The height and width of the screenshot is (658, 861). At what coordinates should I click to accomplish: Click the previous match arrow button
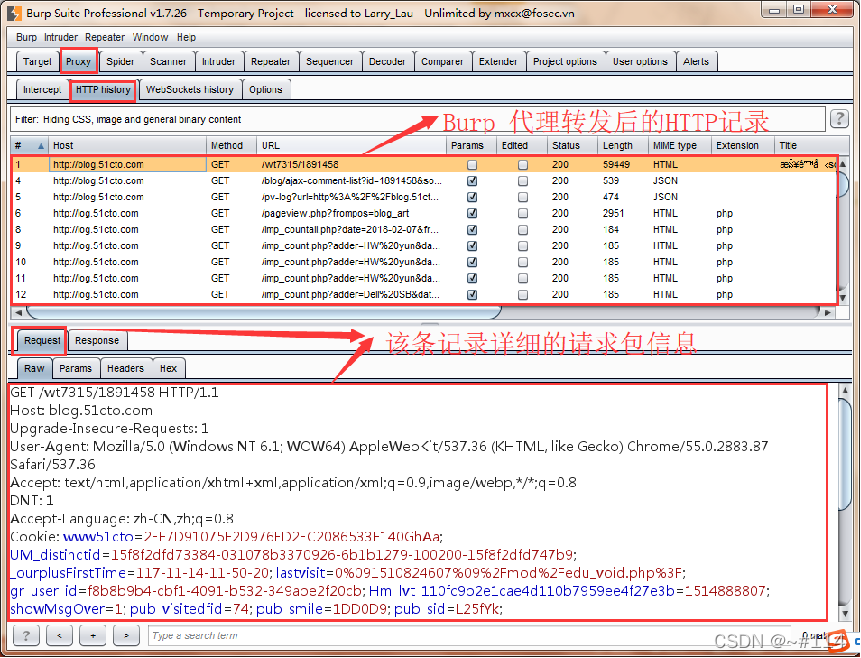click(x=59, y=635)
